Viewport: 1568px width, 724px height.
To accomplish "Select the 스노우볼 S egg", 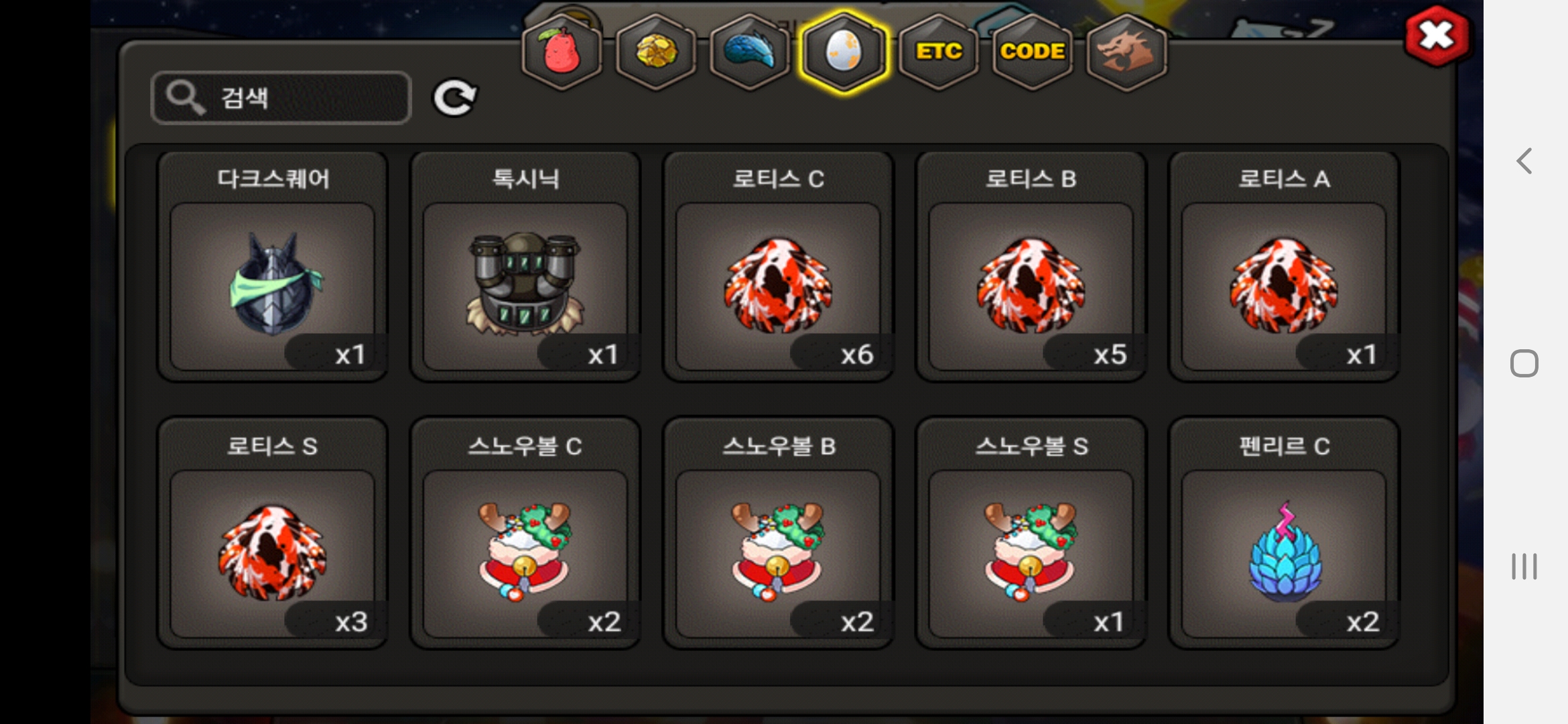I will 1031,534.
